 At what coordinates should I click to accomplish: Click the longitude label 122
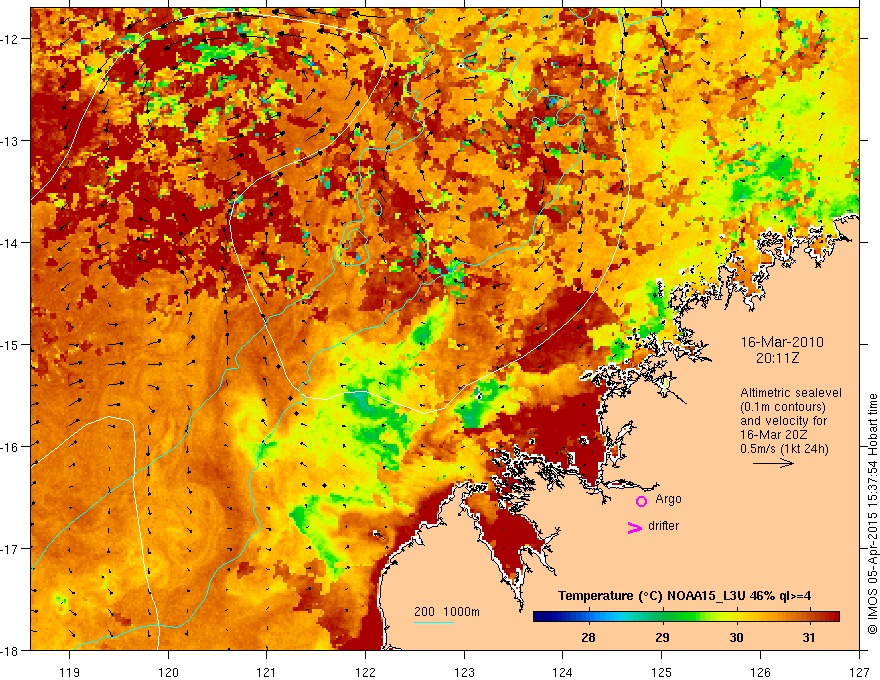pos(365,672)
